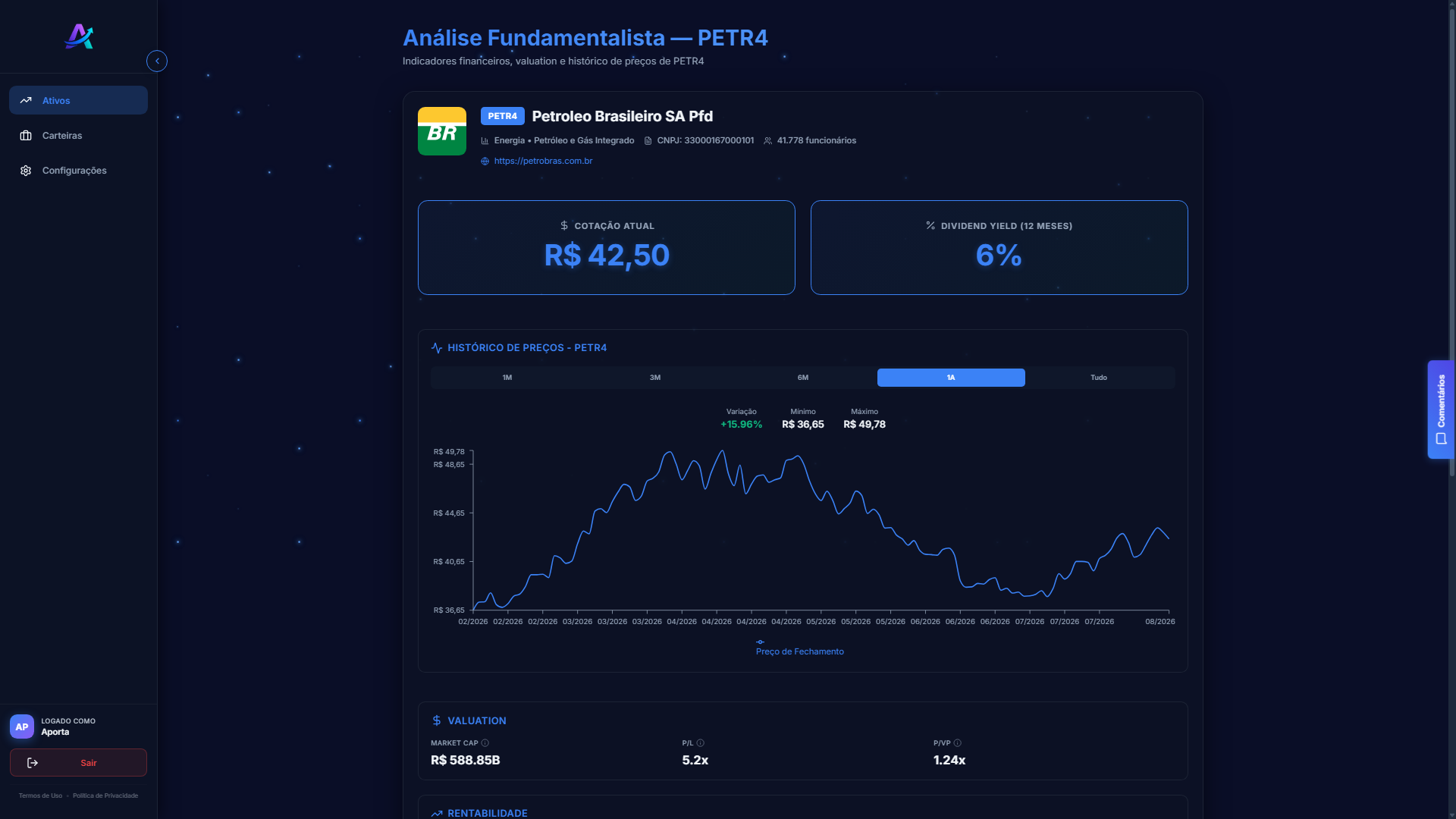The width and height of the screenshot is (1456, 819).
Task: Click the pulse icon beside Histórico de Preços
Action: pos(437,348)
